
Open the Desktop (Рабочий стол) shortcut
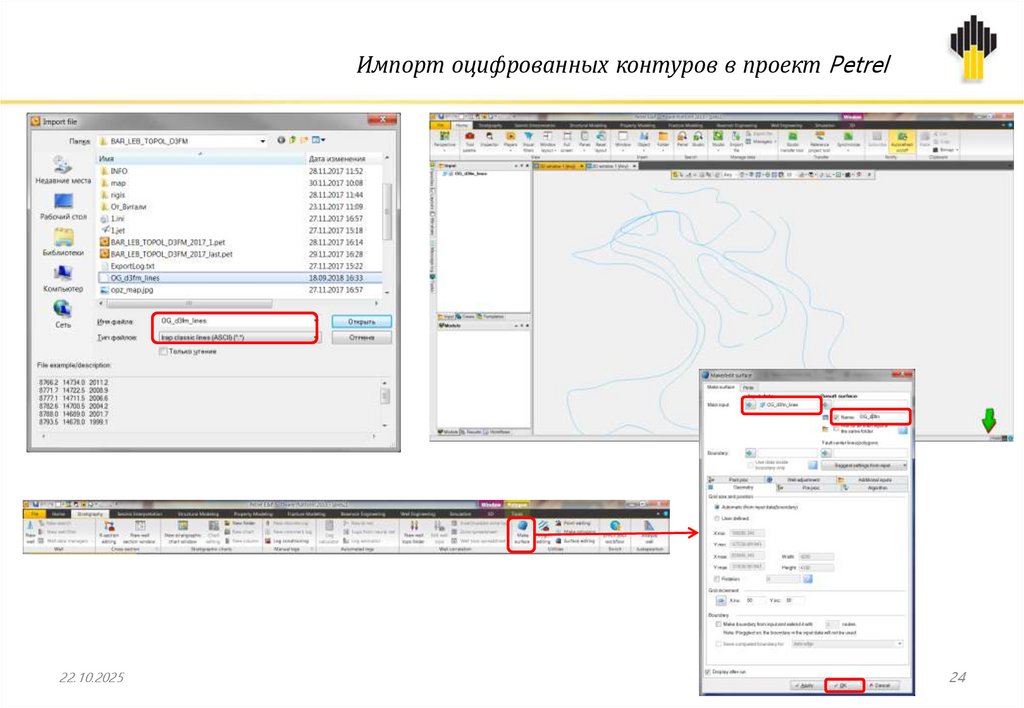(63, 206)
